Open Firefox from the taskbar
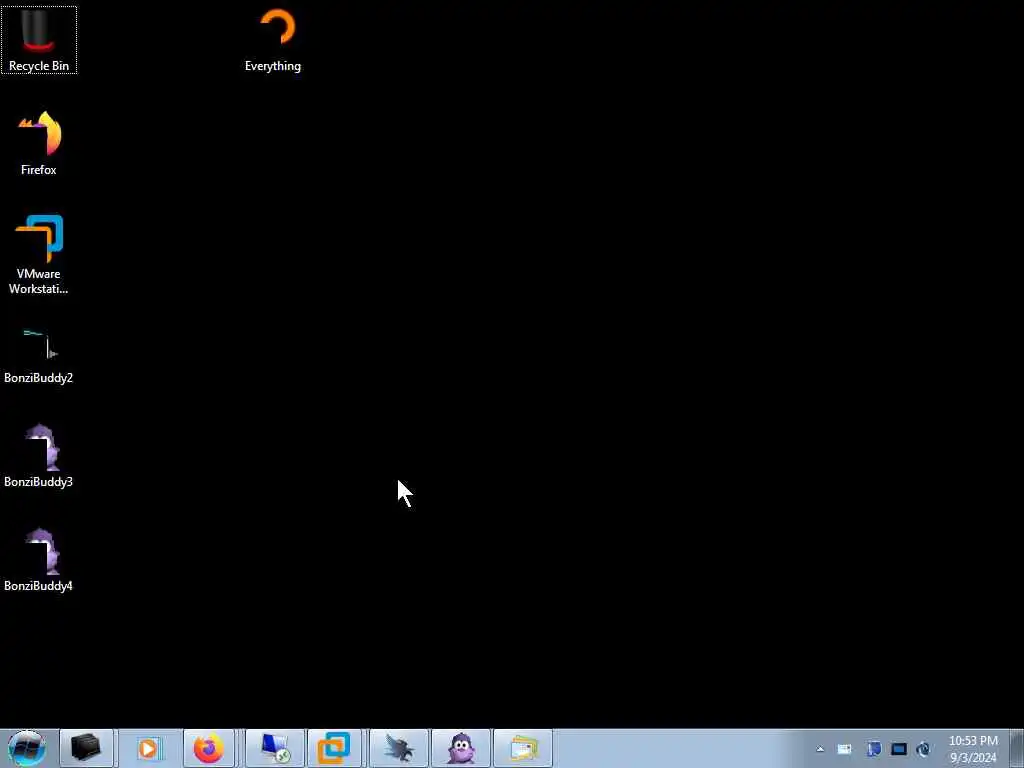Screen dimensions: 1024x768 (x=209, y=748)
